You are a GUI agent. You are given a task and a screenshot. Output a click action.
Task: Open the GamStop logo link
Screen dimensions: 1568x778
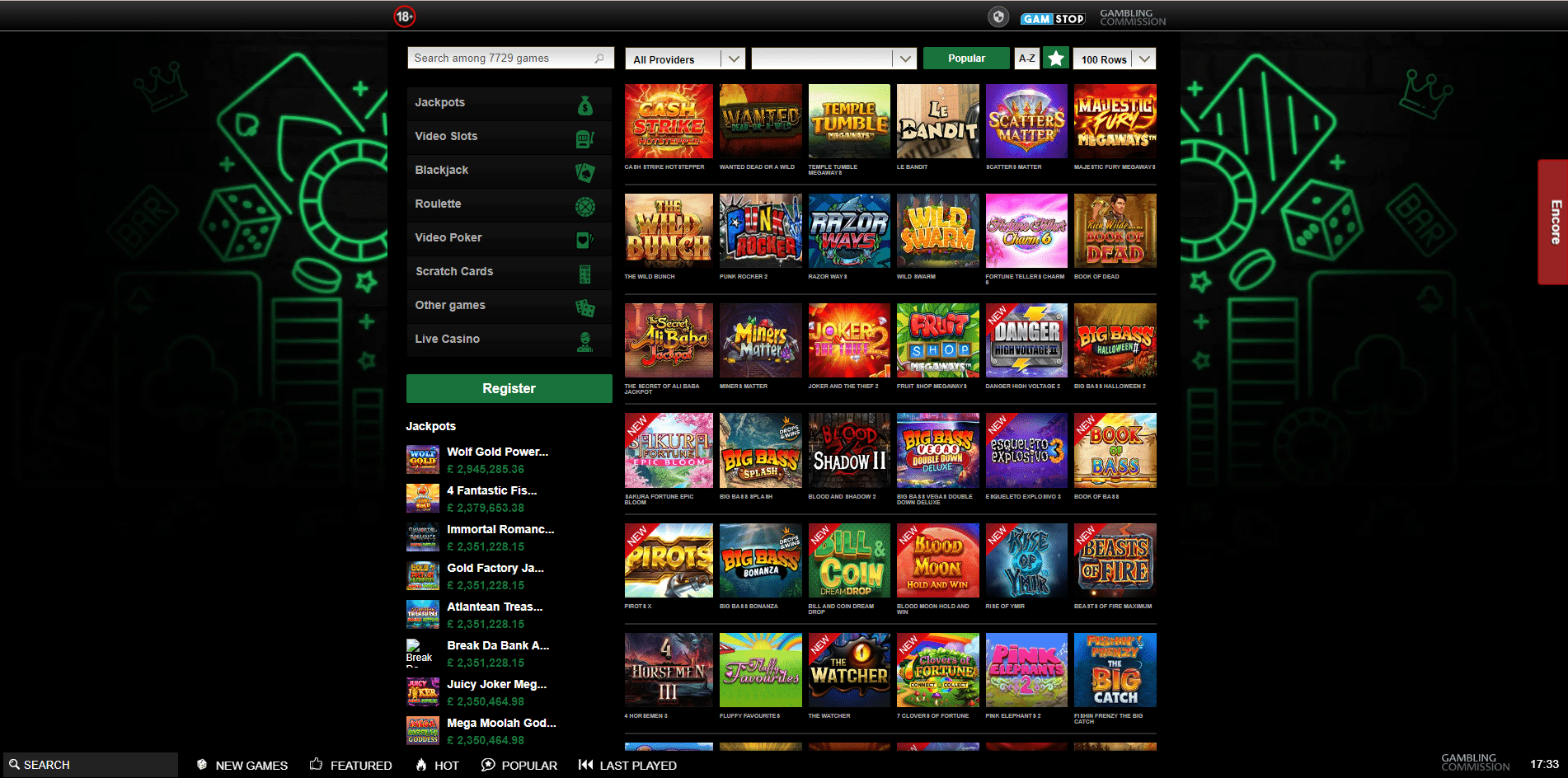(1053, 18)
